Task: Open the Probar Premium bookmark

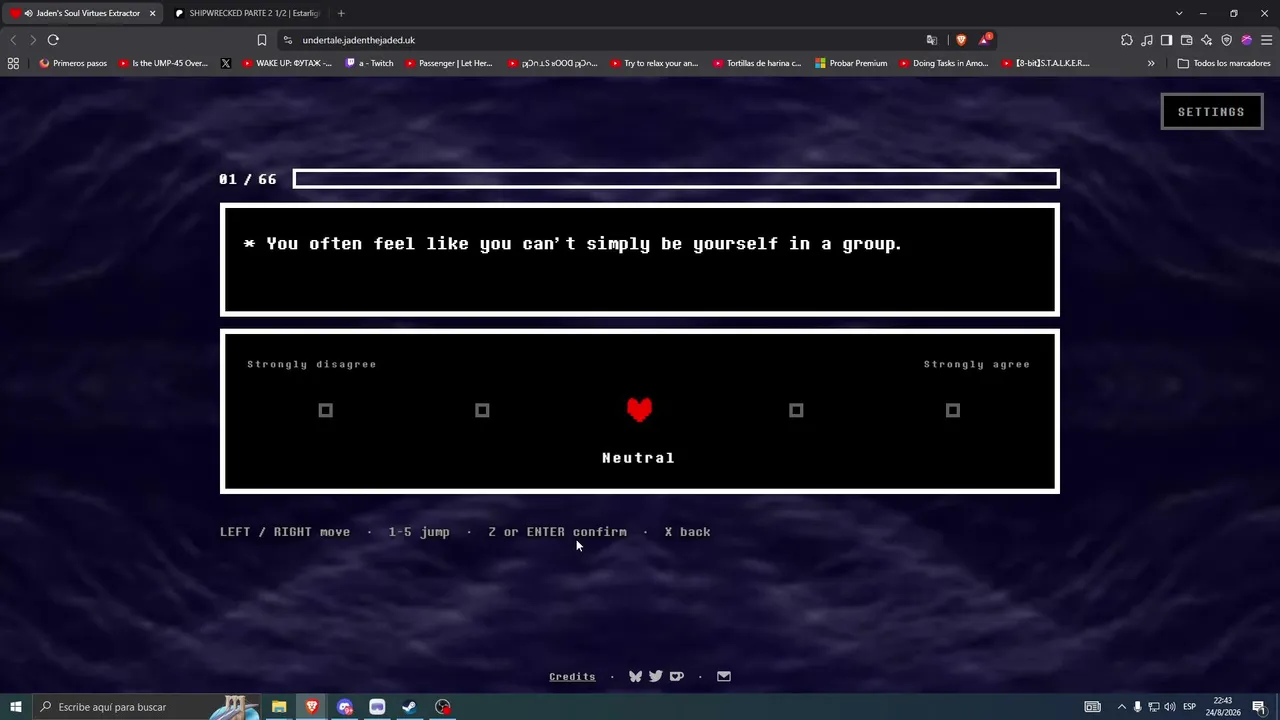Action: 851,63
